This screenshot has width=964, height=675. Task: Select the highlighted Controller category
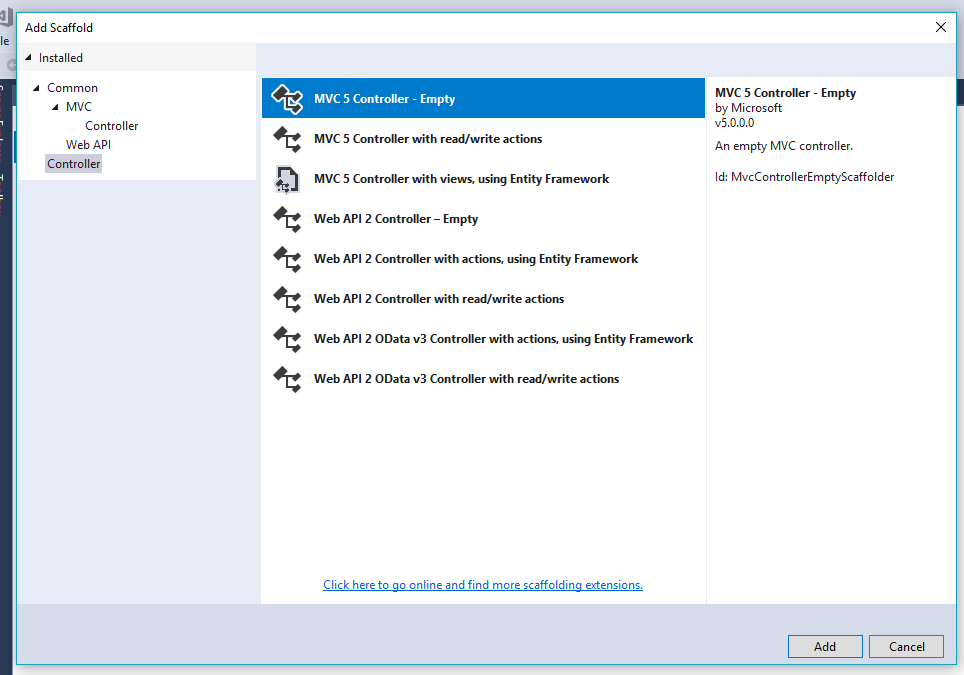(73, 163)
